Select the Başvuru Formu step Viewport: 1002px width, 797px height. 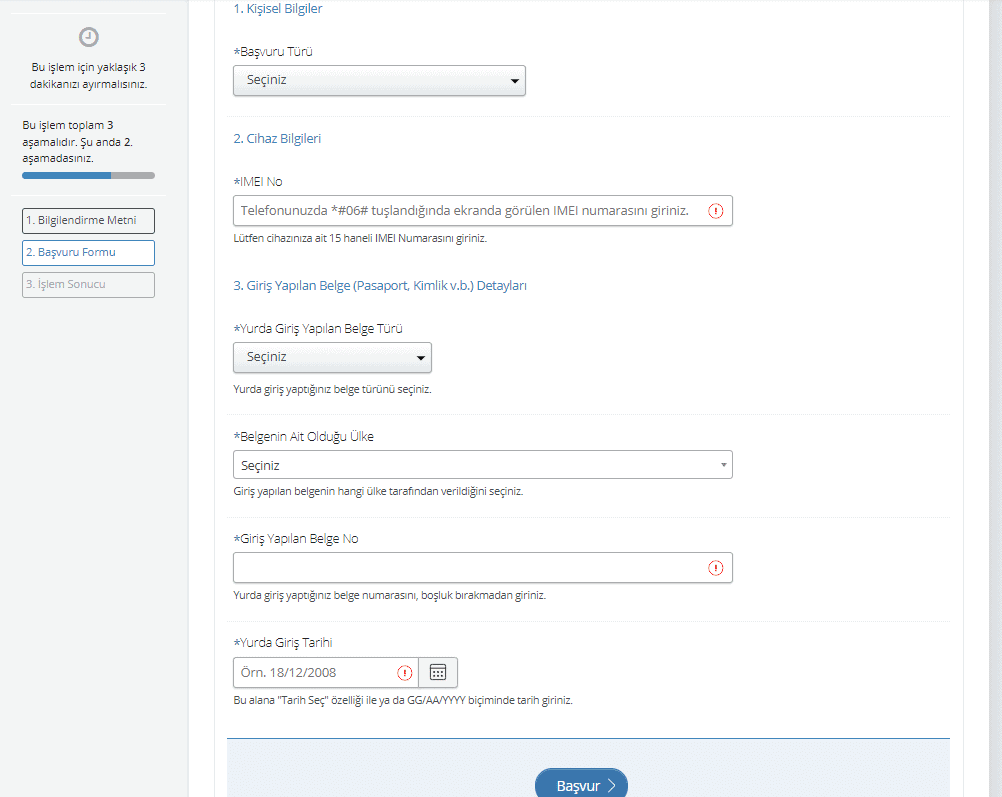tap(88, 253)
